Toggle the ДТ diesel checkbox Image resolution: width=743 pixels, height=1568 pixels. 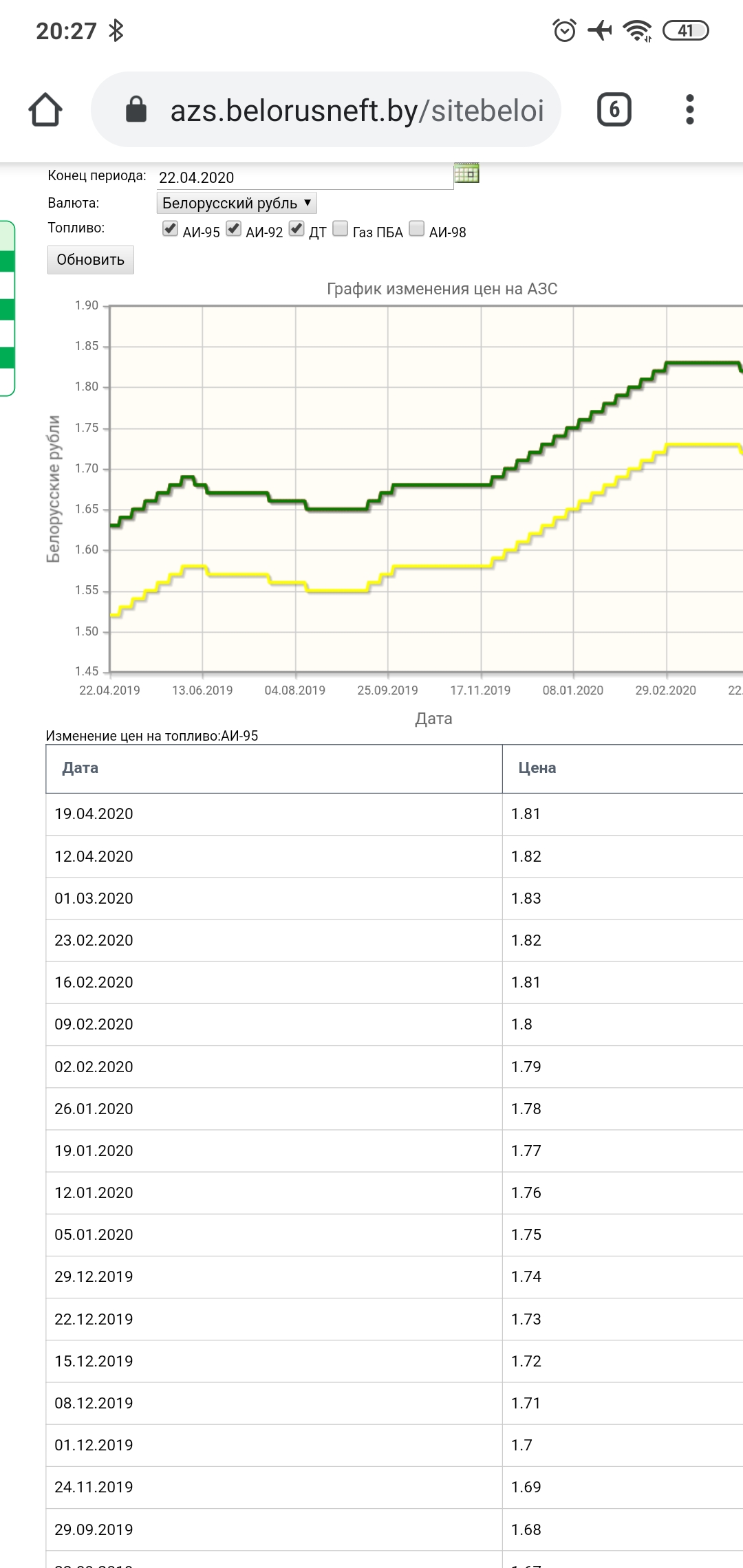click(x=297, y=229)
